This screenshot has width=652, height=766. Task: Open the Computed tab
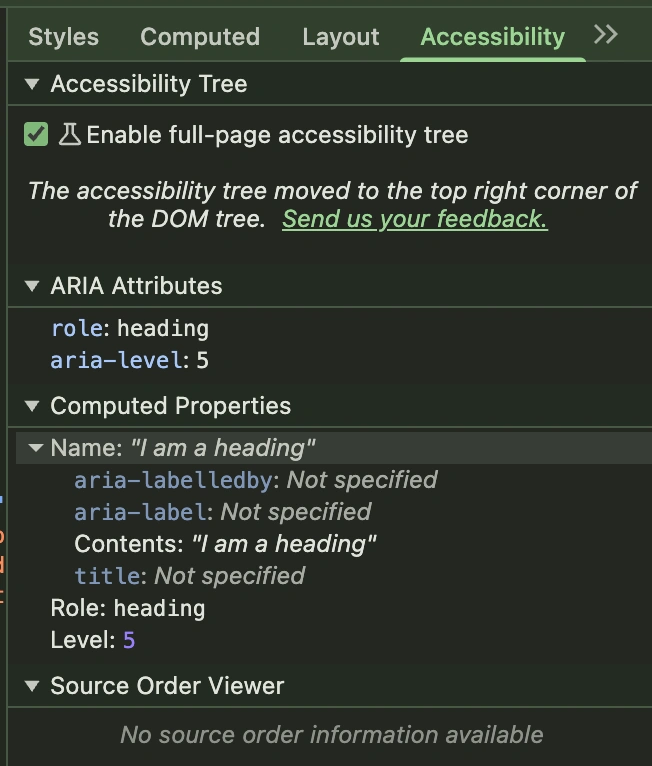pos(200,37)
